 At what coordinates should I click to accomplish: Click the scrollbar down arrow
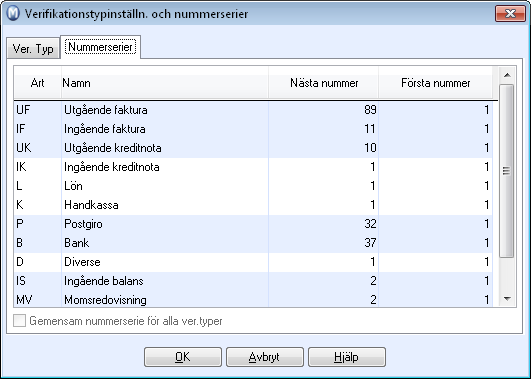click(507, 298)
